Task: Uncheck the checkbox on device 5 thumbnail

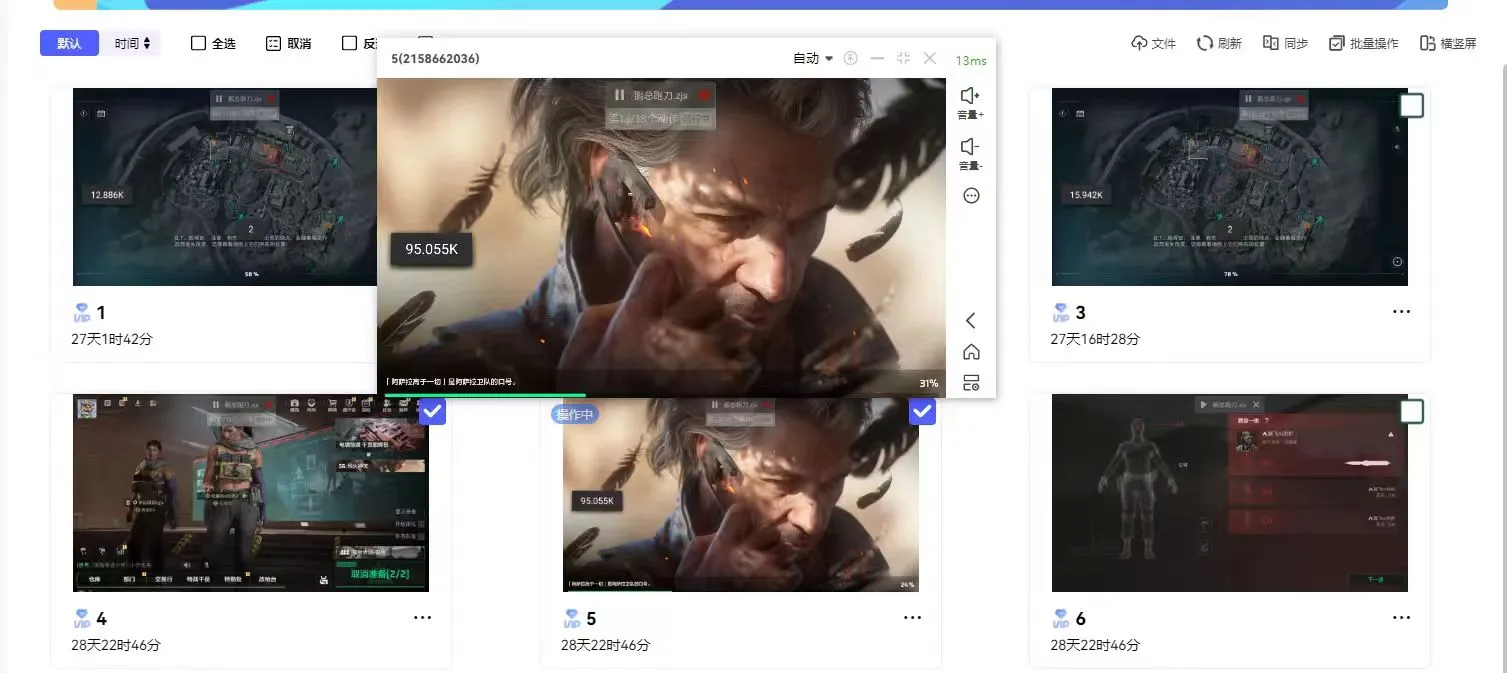Action: pos(922,411)
